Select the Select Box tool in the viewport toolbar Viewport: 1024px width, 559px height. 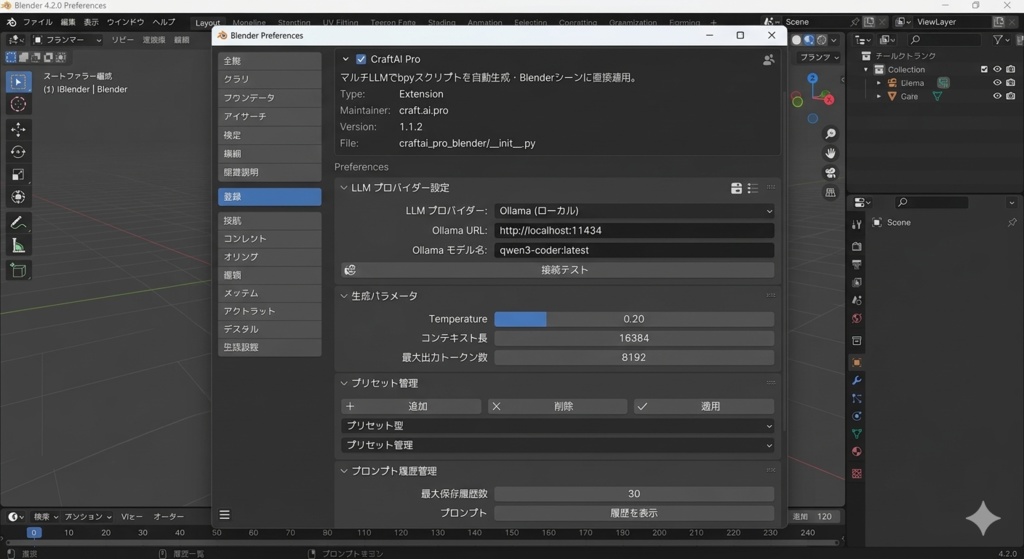(18, 82)
